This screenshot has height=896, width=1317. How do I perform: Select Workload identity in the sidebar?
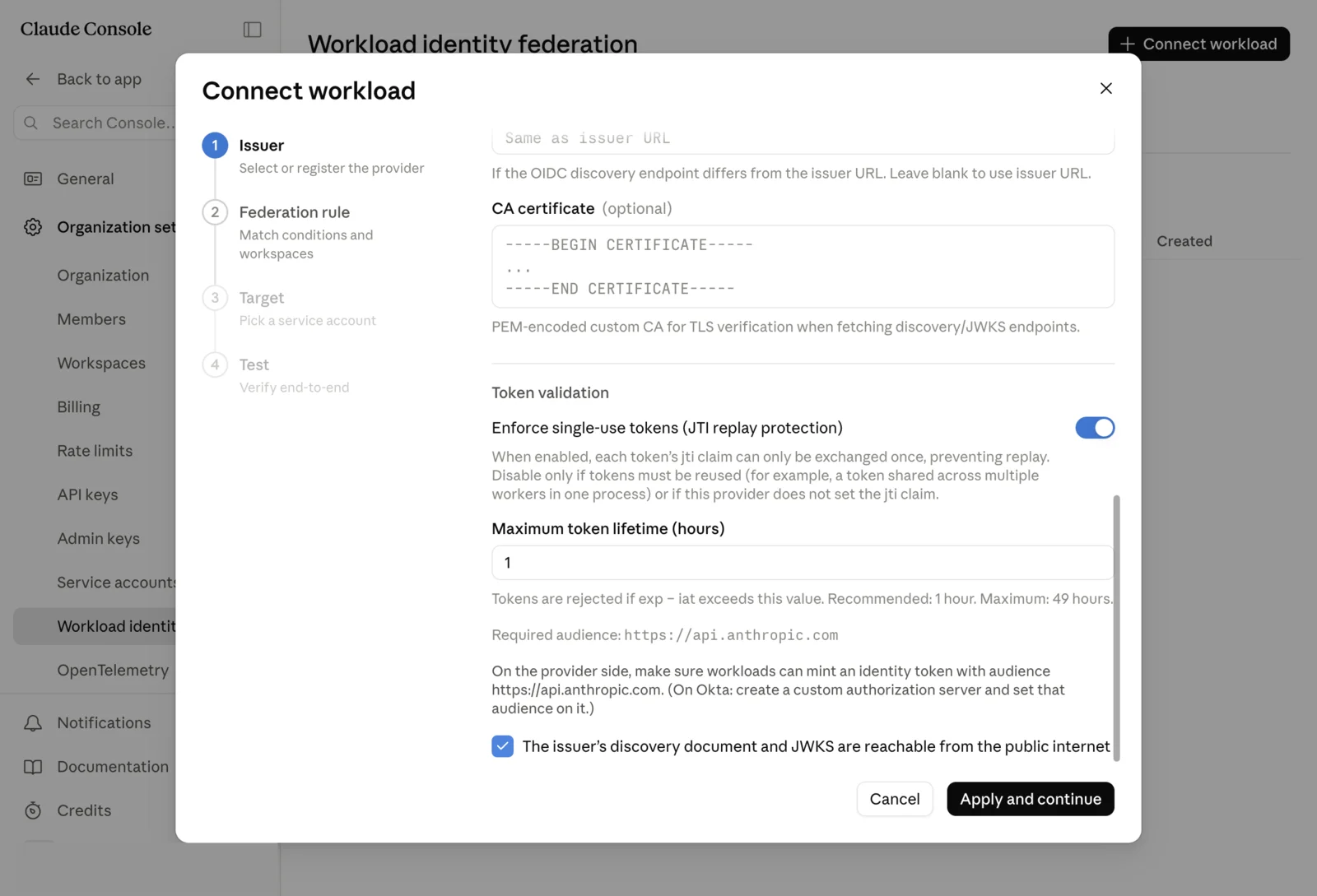(95, 626)
